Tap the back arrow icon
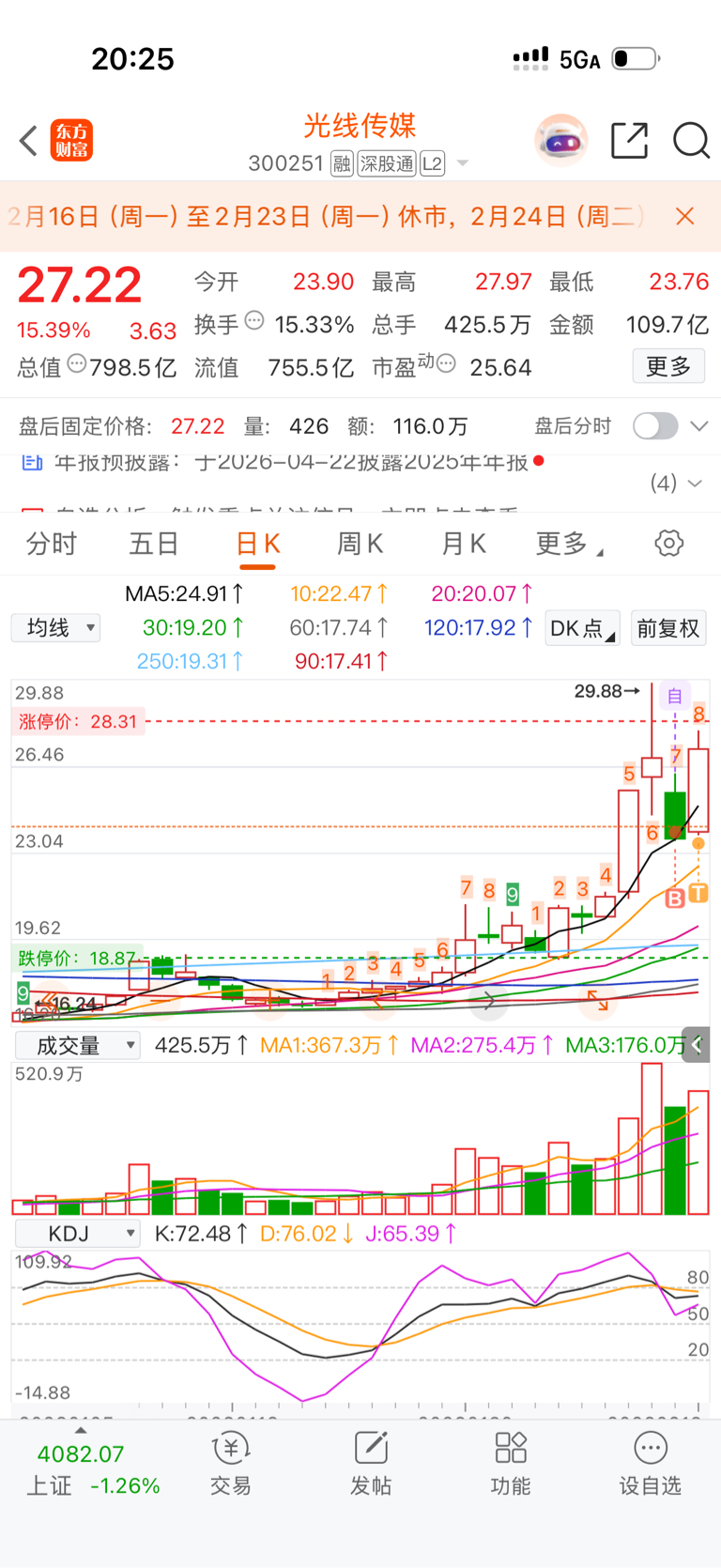The height and width of the screenshot is (1568, 721). tap(28, 141)
